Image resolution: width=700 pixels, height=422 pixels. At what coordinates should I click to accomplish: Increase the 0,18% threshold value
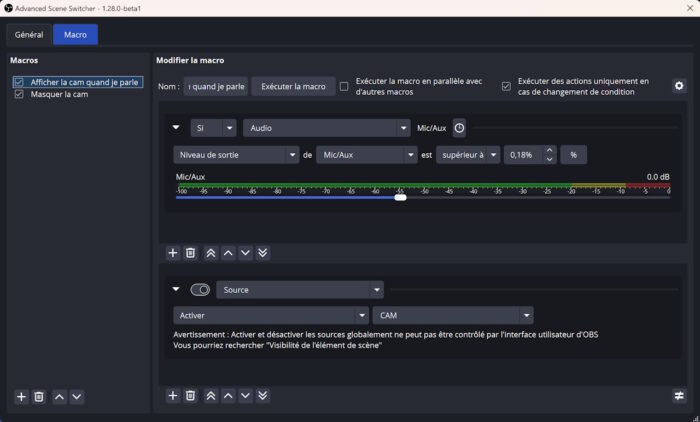pyautogui.click(x=550, y=150)
